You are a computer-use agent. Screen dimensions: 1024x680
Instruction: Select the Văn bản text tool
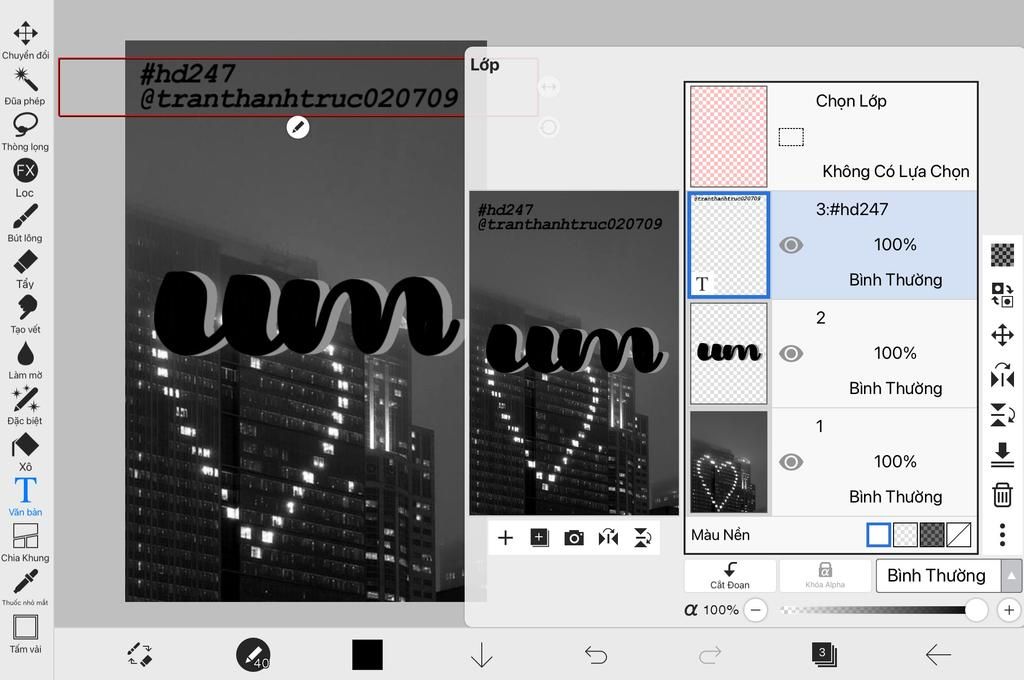tap(25, 497)
